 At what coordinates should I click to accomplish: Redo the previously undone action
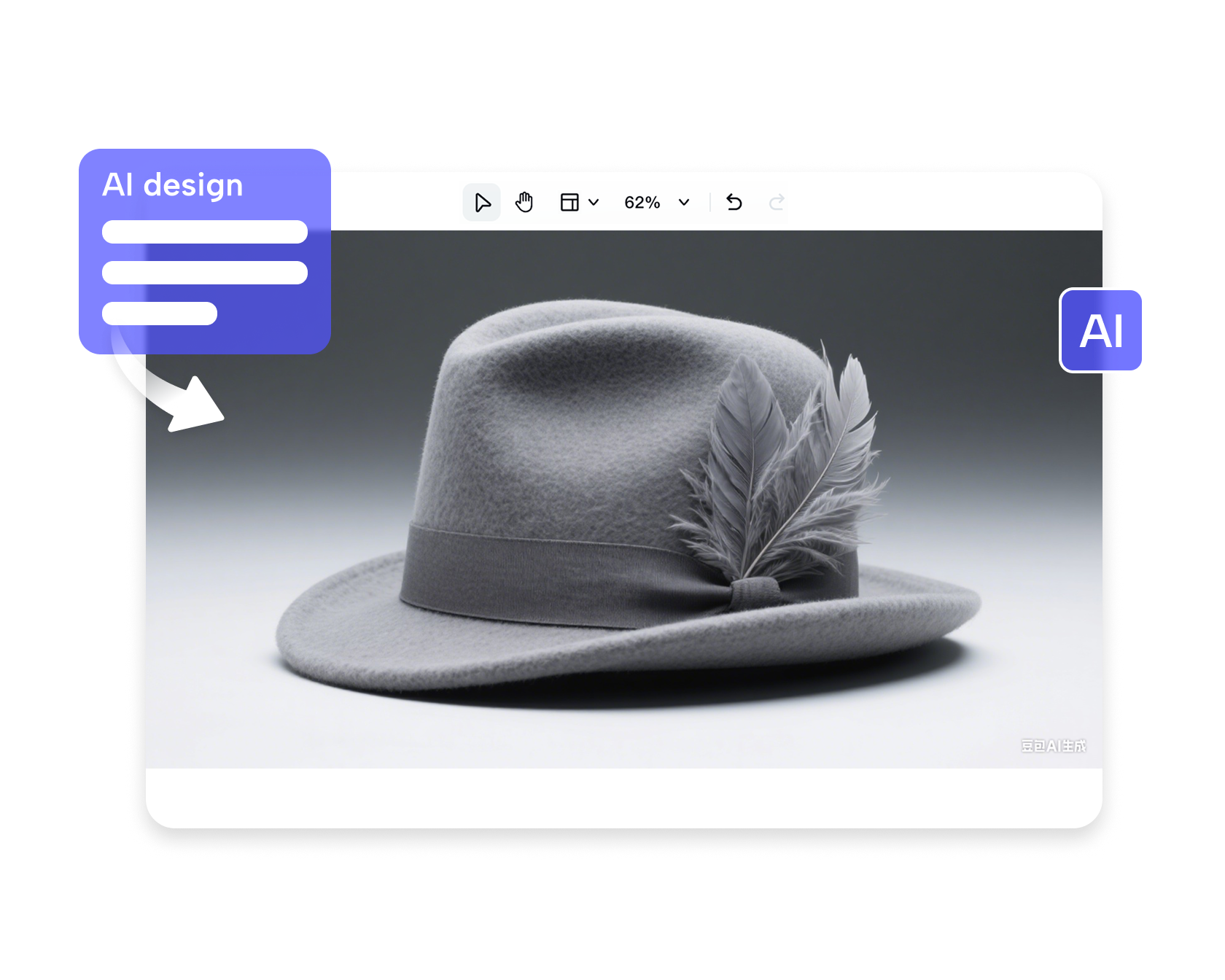coord(777,202)
